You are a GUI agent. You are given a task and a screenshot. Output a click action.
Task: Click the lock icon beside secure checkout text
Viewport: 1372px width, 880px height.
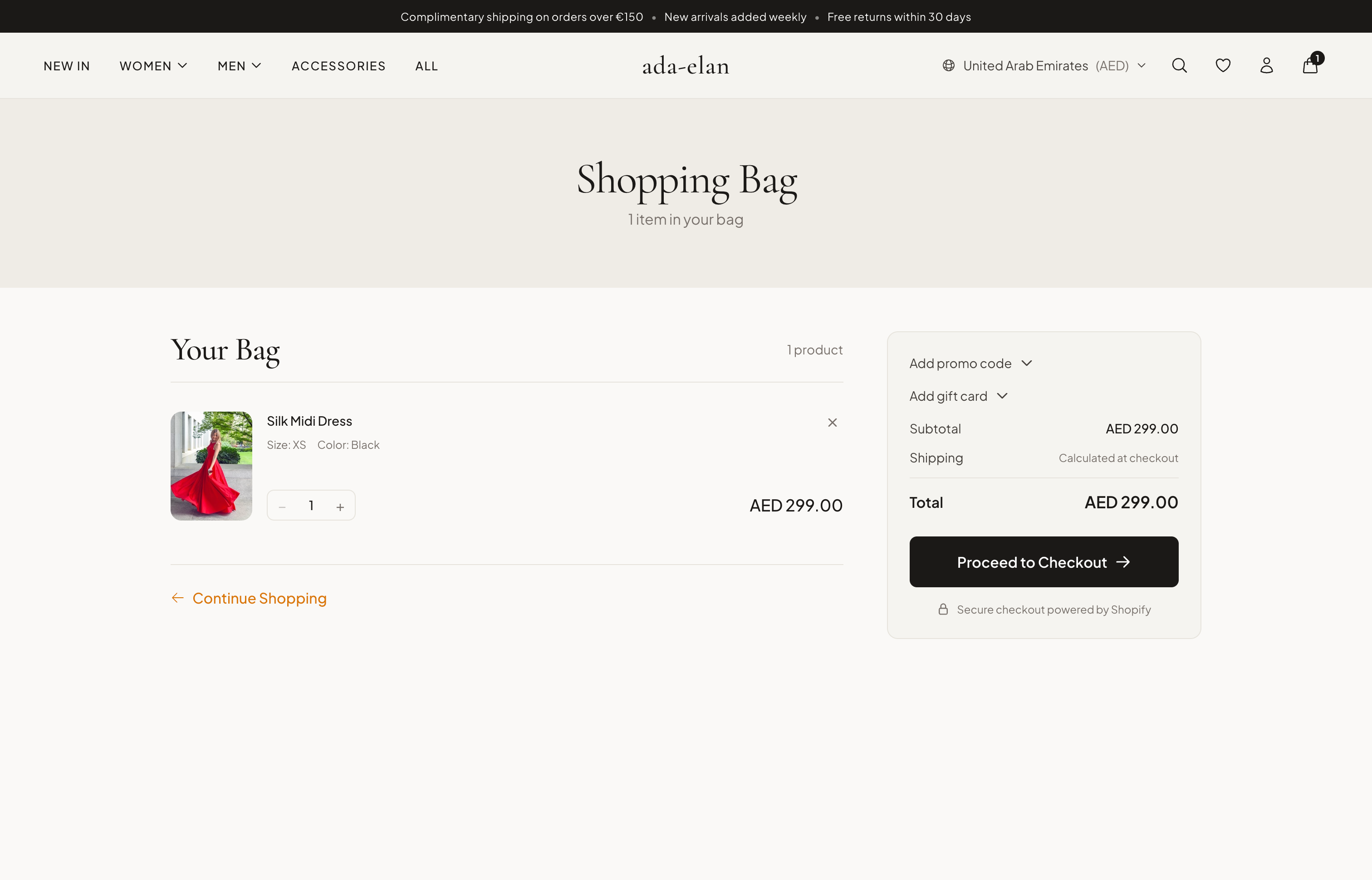943,609
